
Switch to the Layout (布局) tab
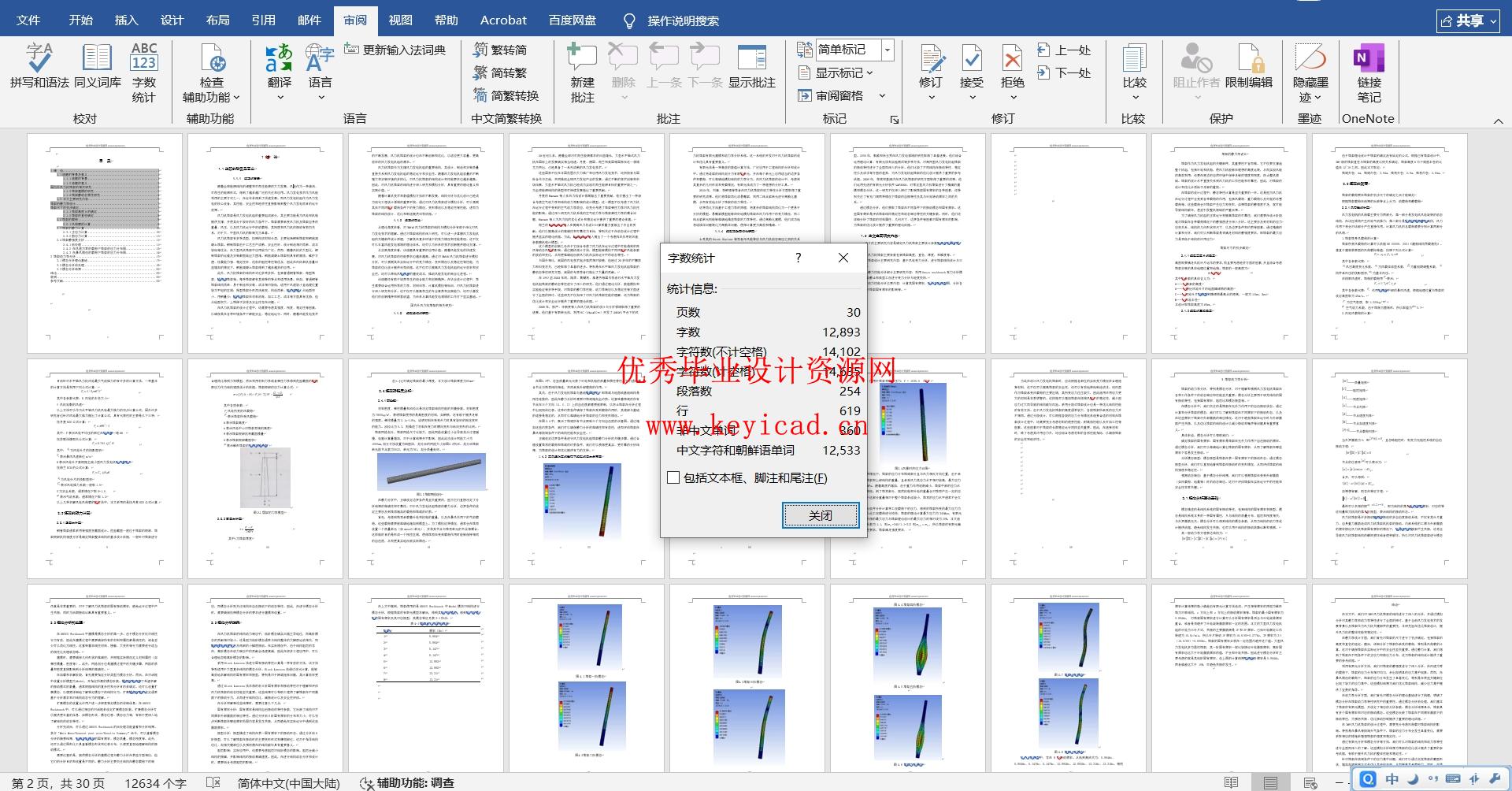(x=217, y=20)
